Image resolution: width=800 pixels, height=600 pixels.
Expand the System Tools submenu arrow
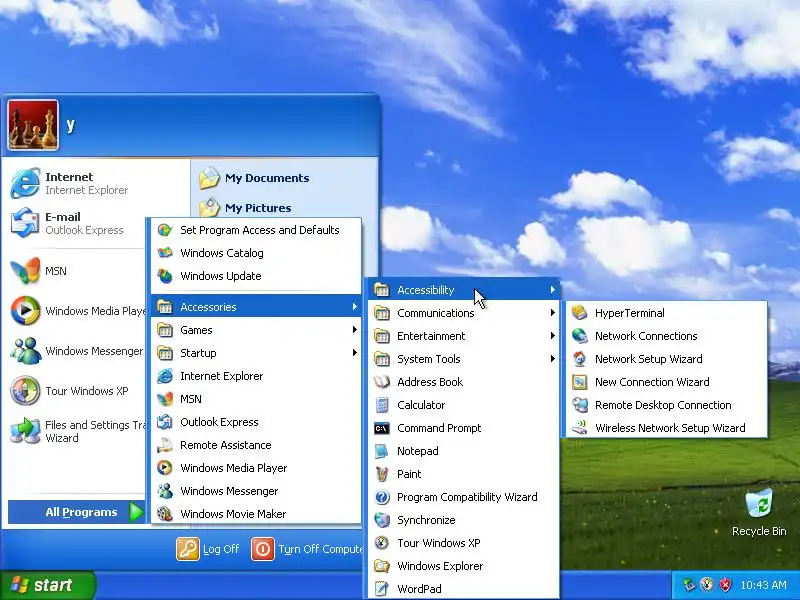click(x=553, y=359)
